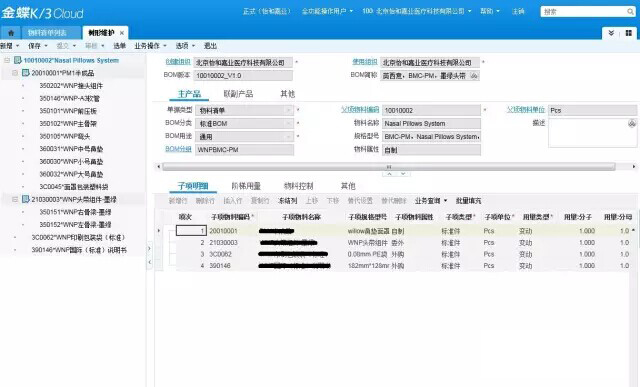This screenshot has height=387, width=640.
Task: Click the horizontal scrollbar under the header form
Action: pyautogui.click(x=389, y=167)
